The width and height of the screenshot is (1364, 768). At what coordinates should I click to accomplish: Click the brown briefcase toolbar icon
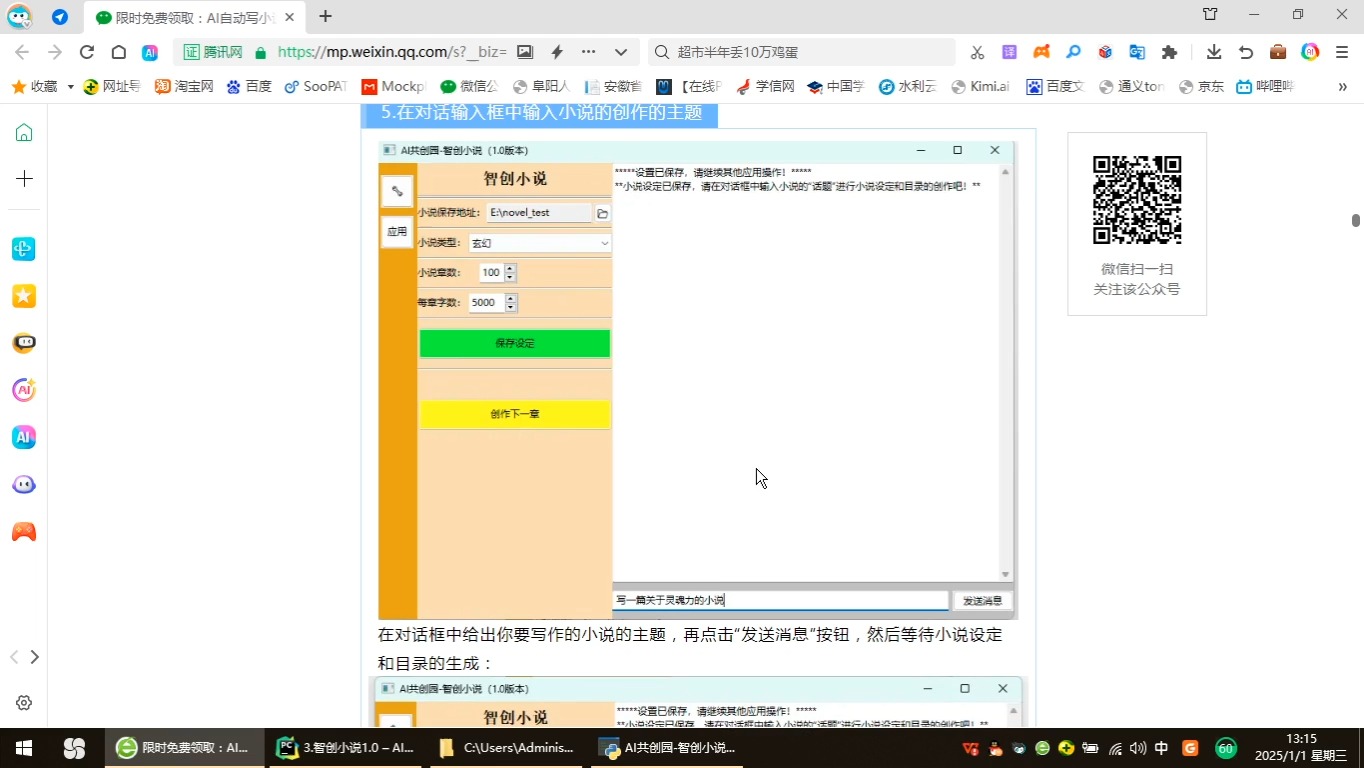1278,52
